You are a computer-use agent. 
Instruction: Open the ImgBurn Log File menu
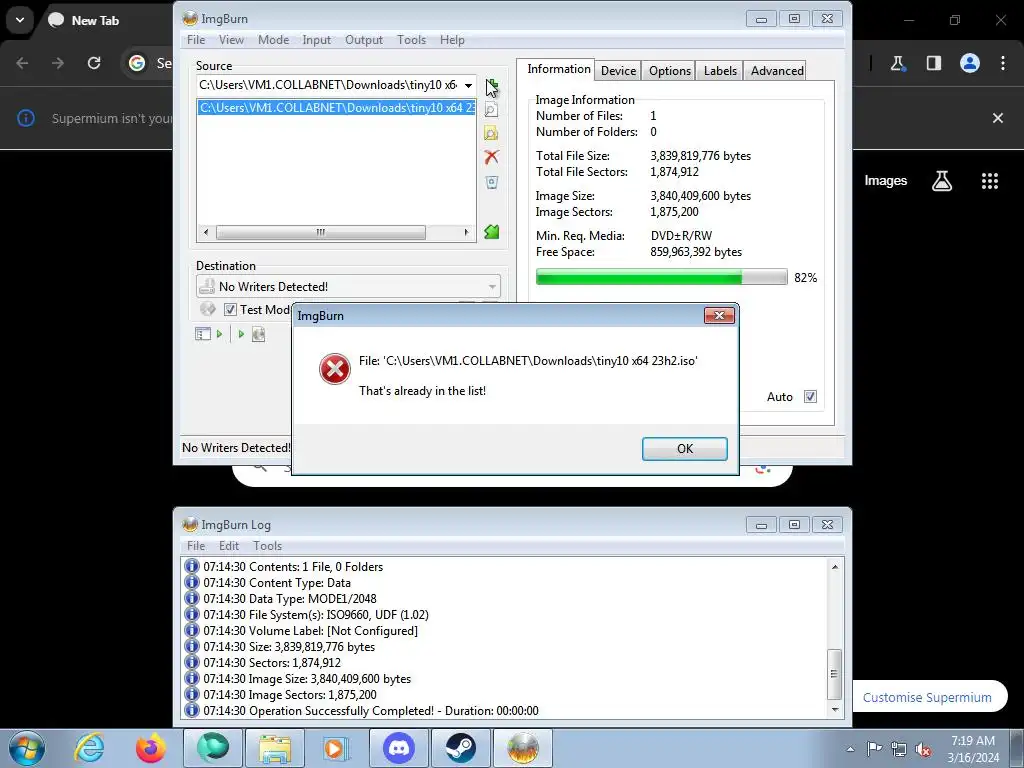196,546
